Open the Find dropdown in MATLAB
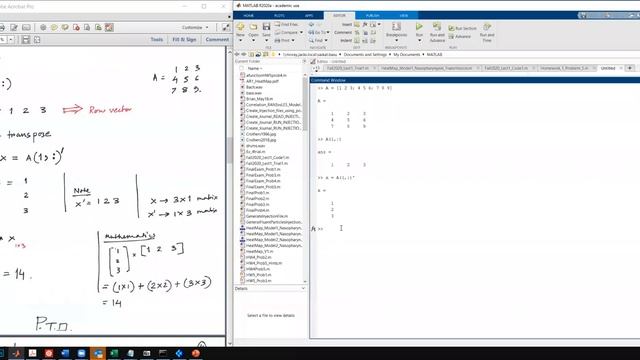The width and height of the screenshot is (640, 360). click(x=318, y=40)
